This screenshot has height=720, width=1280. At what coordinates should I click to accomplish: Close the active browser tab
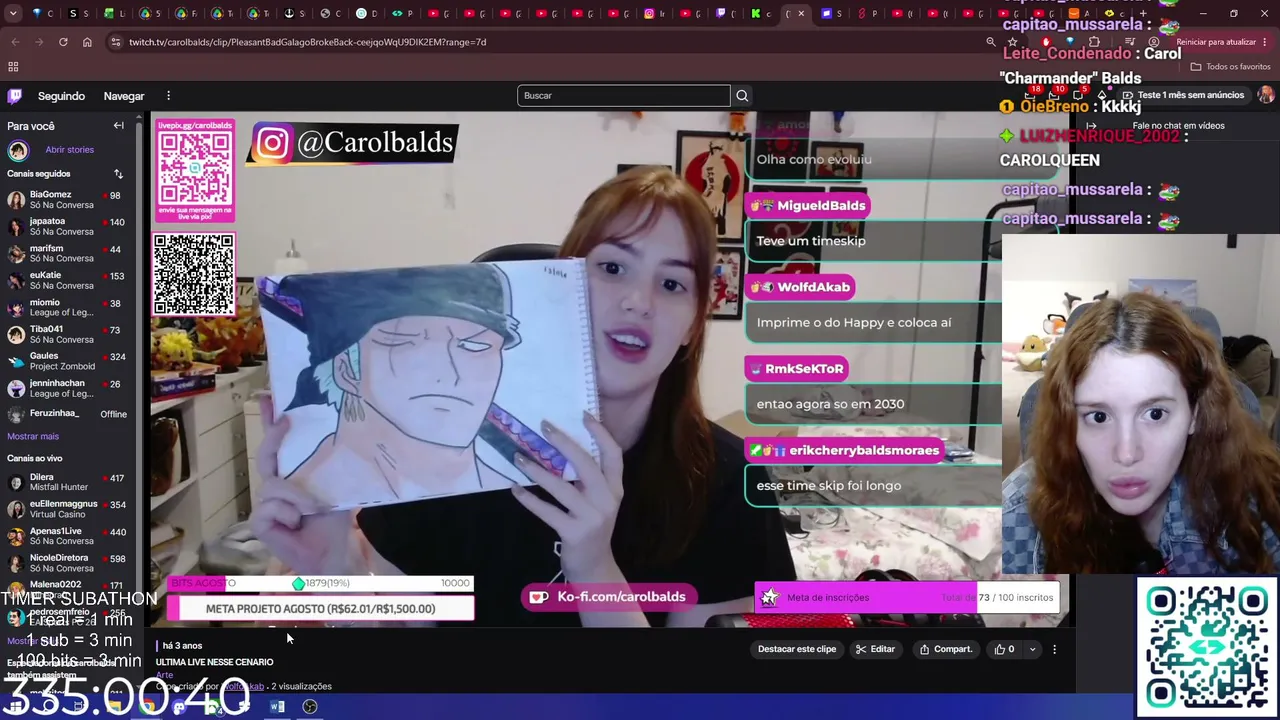click(801, 14)
